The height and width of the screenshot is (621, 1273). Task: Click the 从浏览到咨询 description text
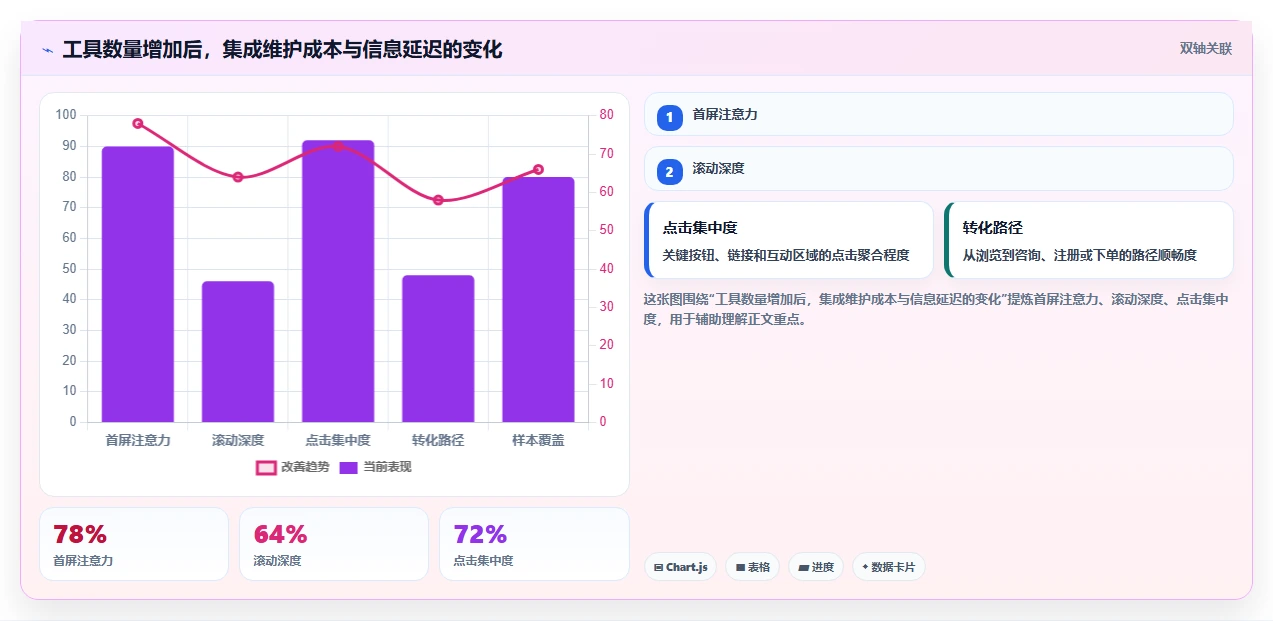[x=1079, y=255]
